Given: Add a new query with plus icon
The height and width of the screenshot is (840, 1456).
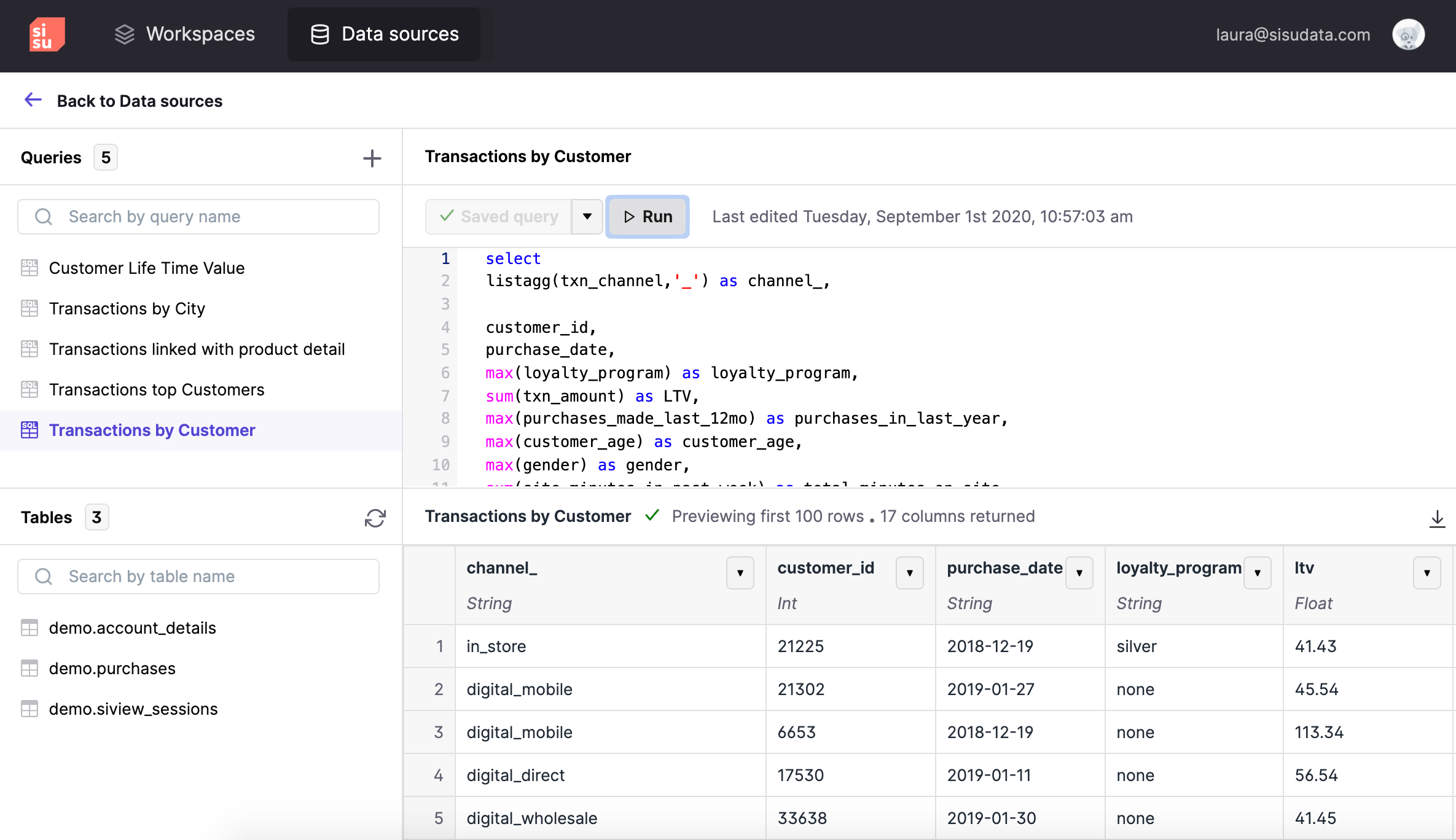Looking at the screenshot, I should (372, 158).
